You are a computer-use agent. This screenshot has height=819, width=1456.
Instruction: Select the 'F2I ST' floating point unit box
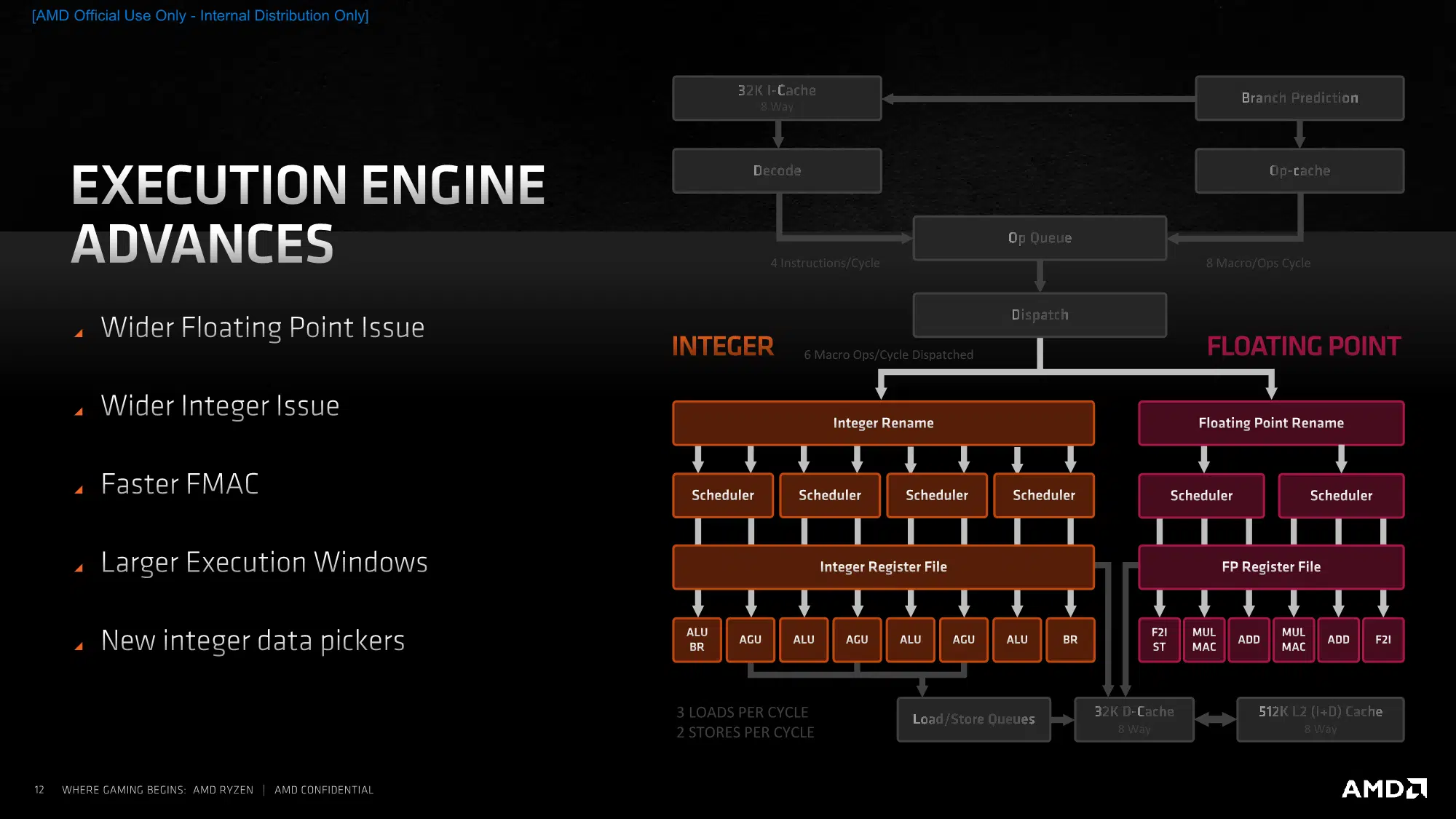(1159, 640)
